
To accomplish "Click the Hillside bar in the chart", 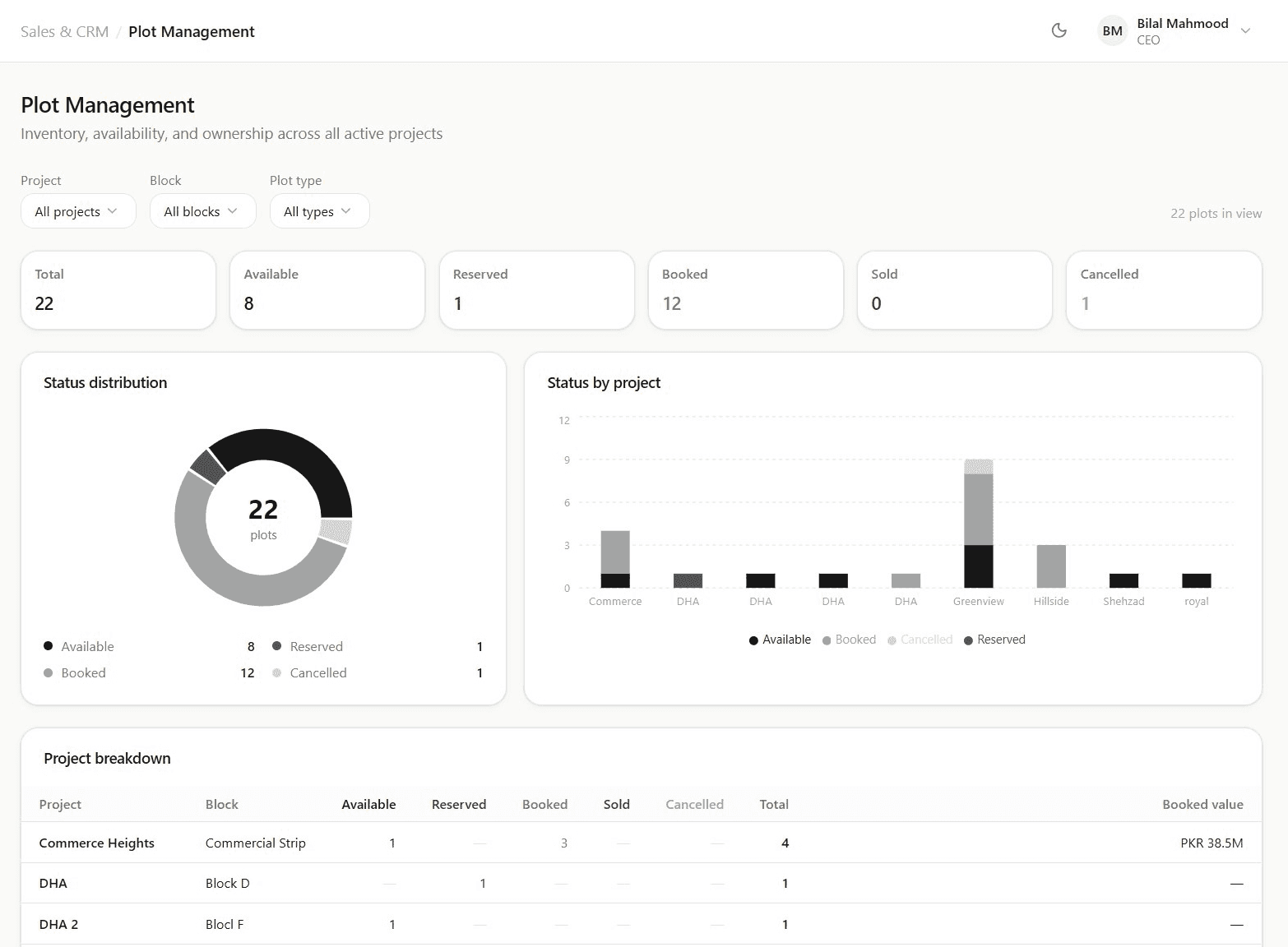I will click(x=1051, y=566).
